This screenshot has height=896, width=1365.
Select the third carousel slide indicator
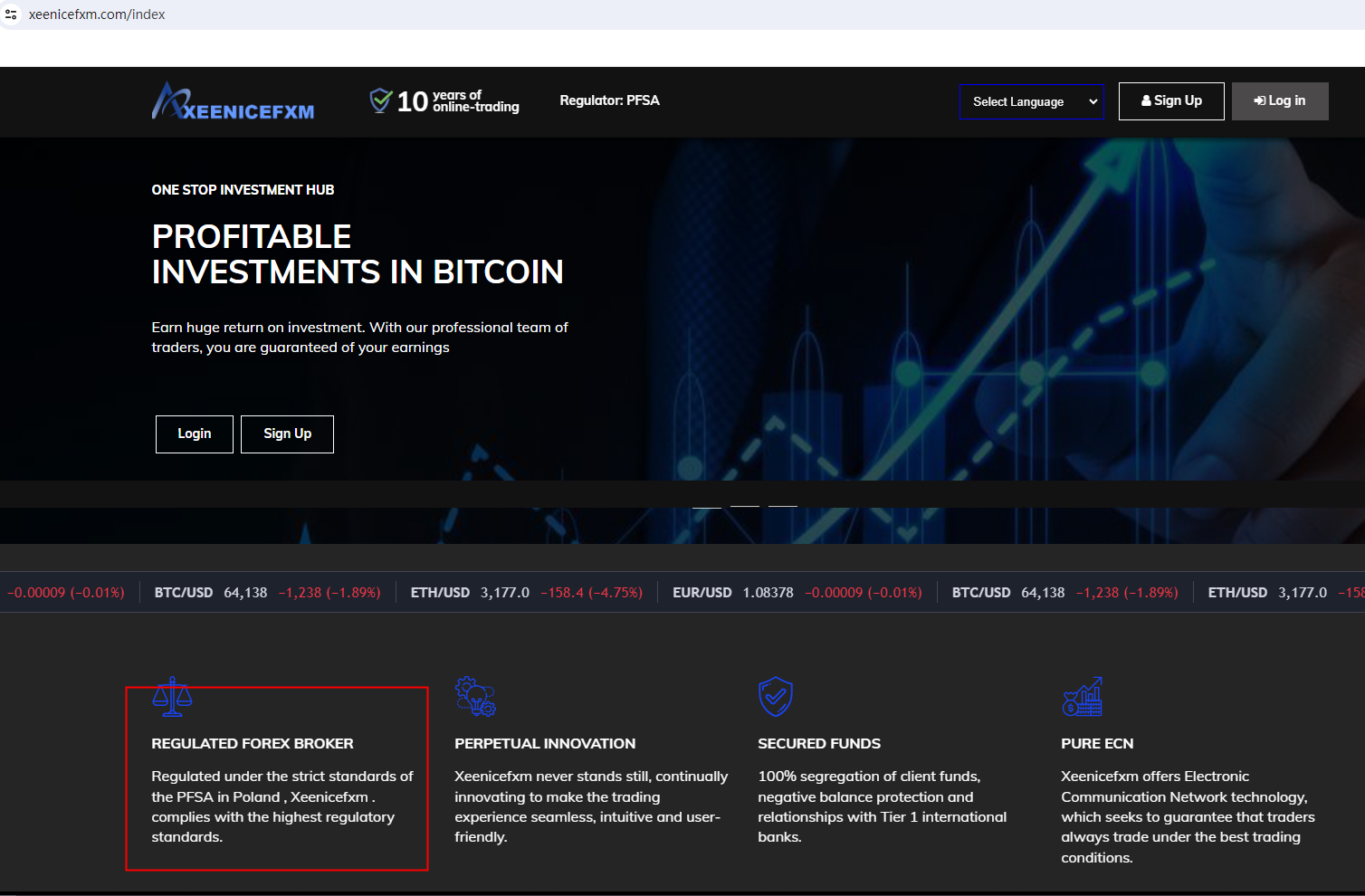coord(783,506)
